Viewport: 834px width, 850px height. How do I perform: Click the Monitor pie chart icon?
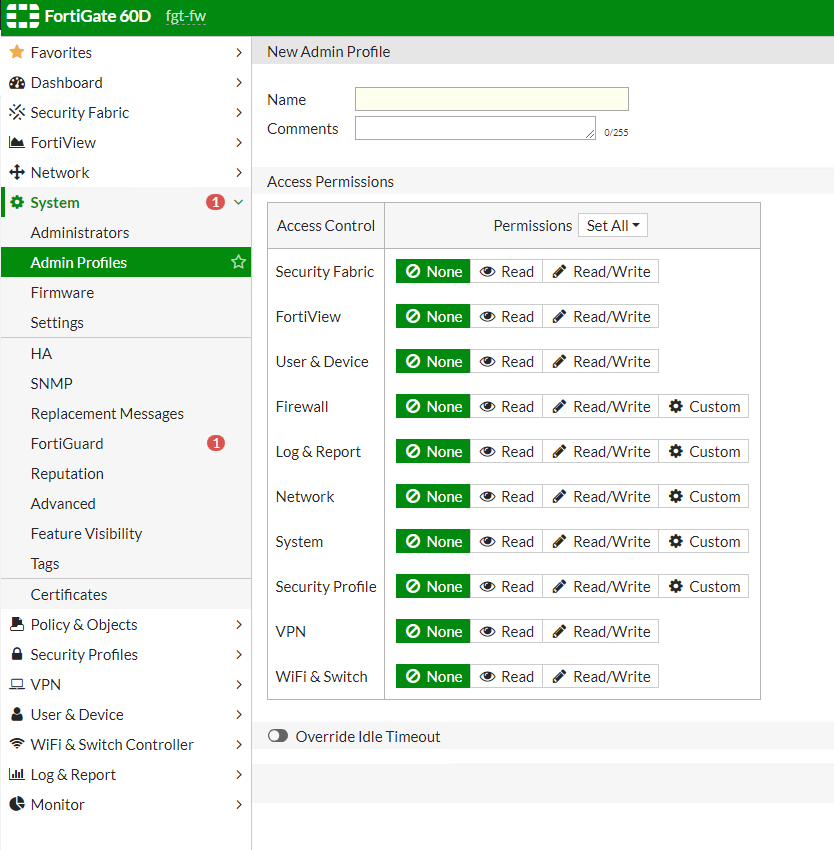click(x=16, y=804)
